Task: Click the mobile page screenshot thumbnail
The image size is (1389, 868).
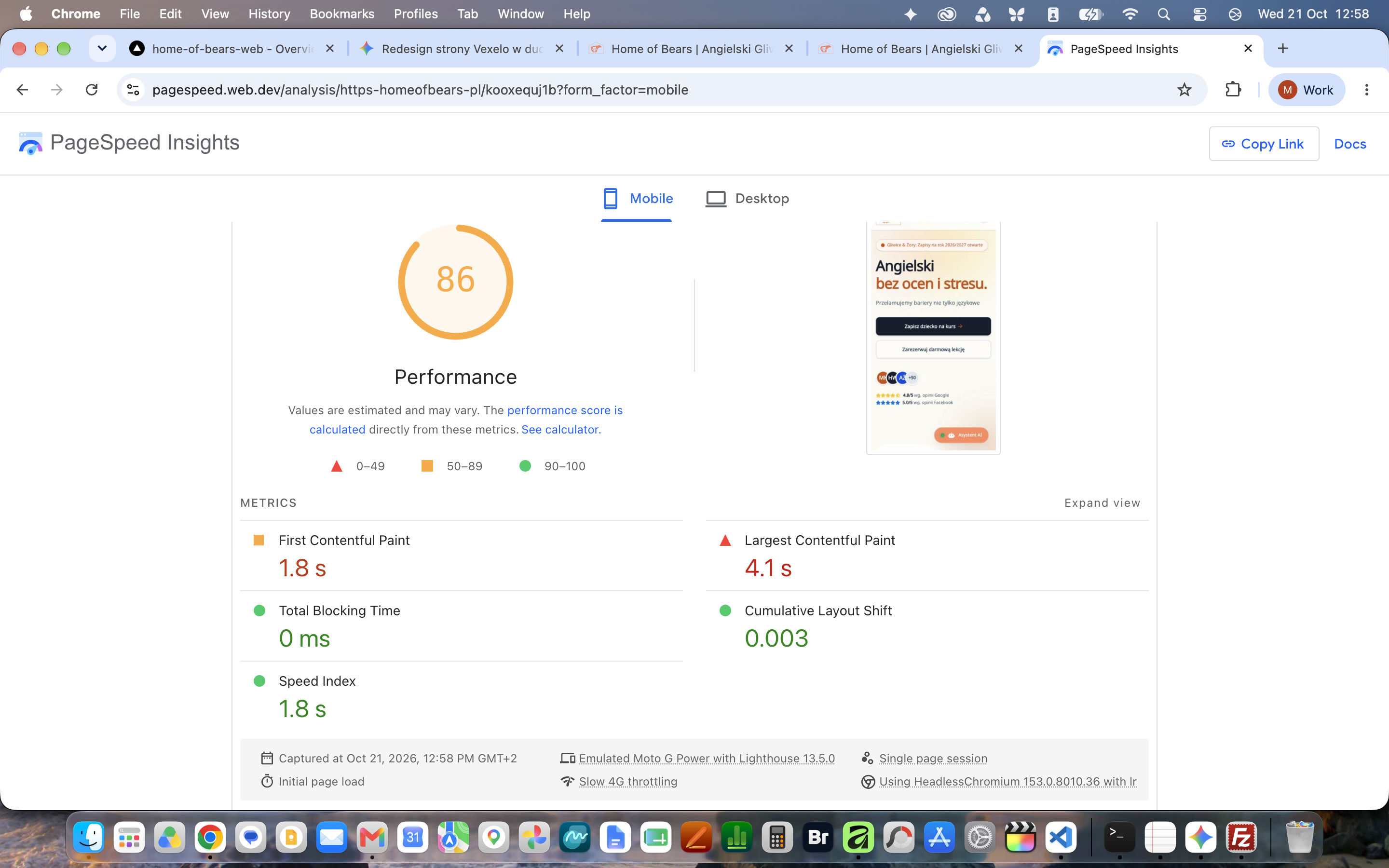Action: click(933, 338)
